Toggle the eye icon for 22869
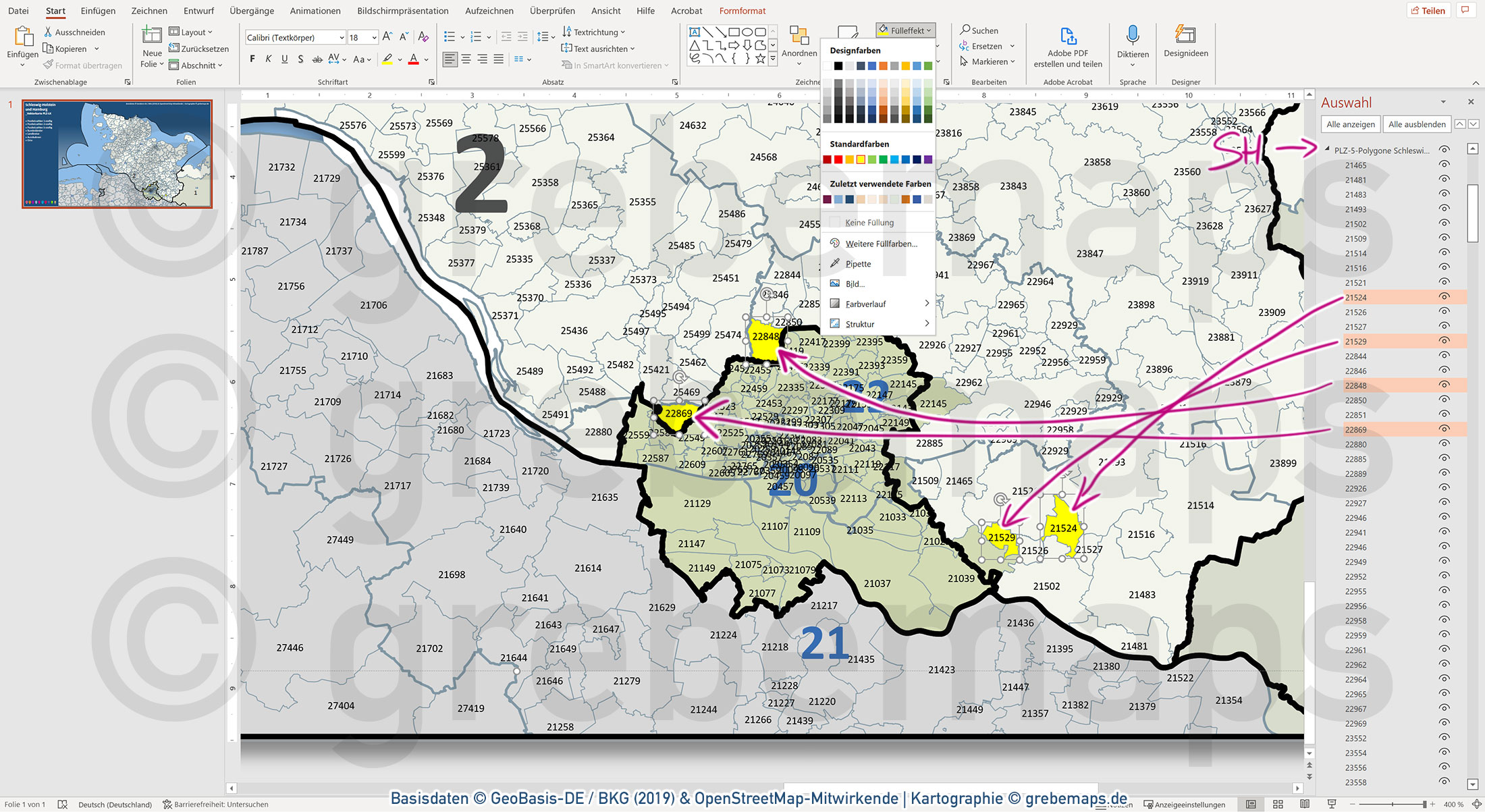Image resolution: width=1485 pixels, height=812 pixels. (1444, 429)
